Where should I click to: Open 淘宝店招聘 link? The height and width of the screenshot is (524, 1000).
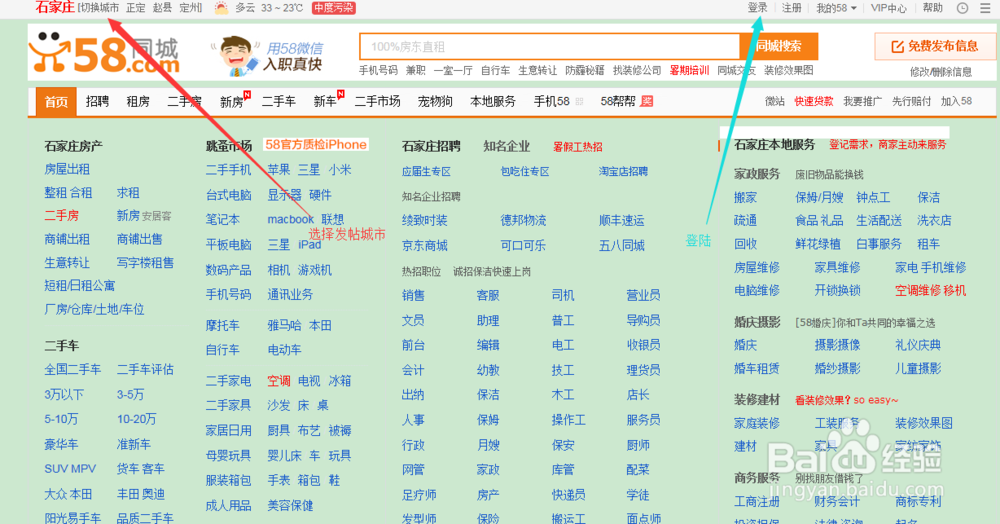coord(623,171)
